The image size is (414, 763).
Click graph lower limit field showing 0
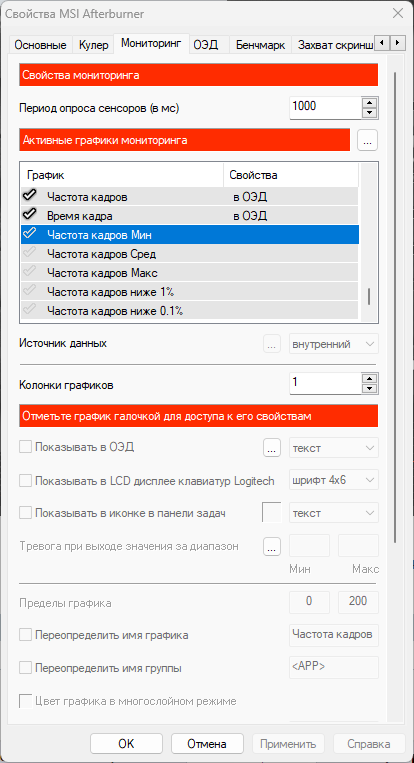[309, 601]
